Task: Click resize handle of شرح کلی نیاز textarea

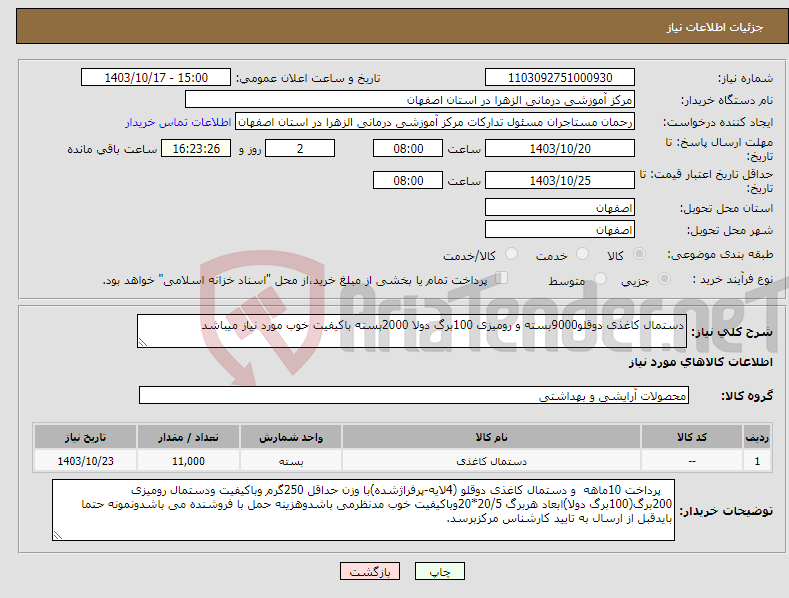Action: pos(142,342)
